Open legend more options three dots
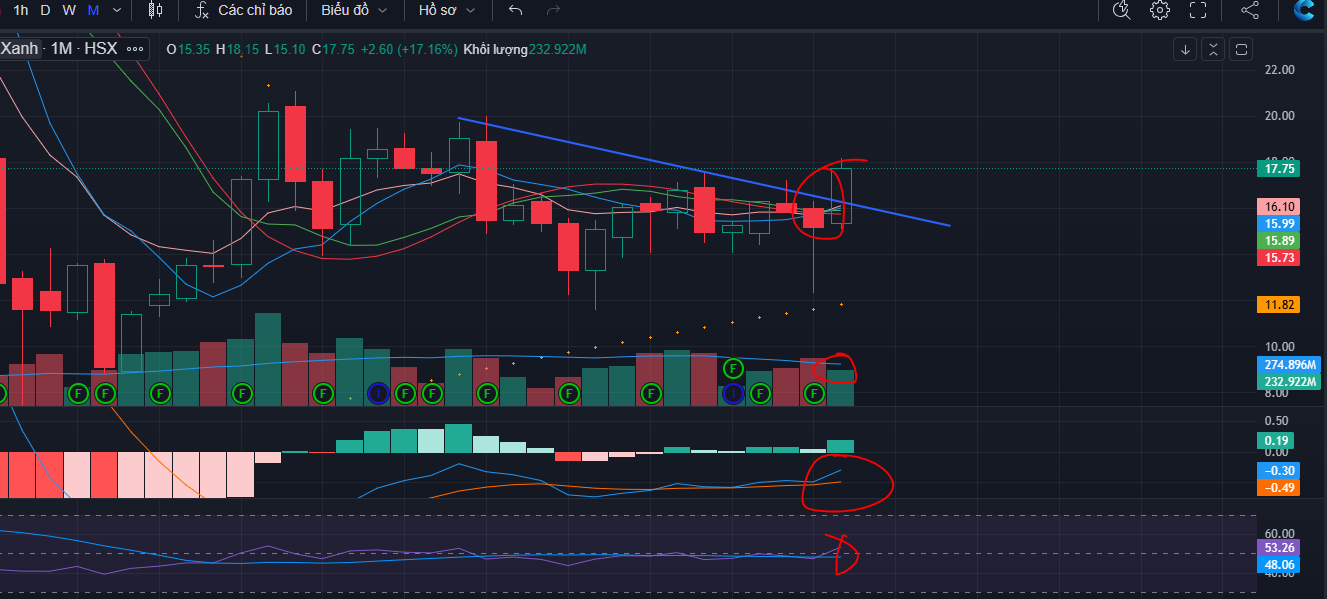1327x599 pixels. (x=136, y=49)
